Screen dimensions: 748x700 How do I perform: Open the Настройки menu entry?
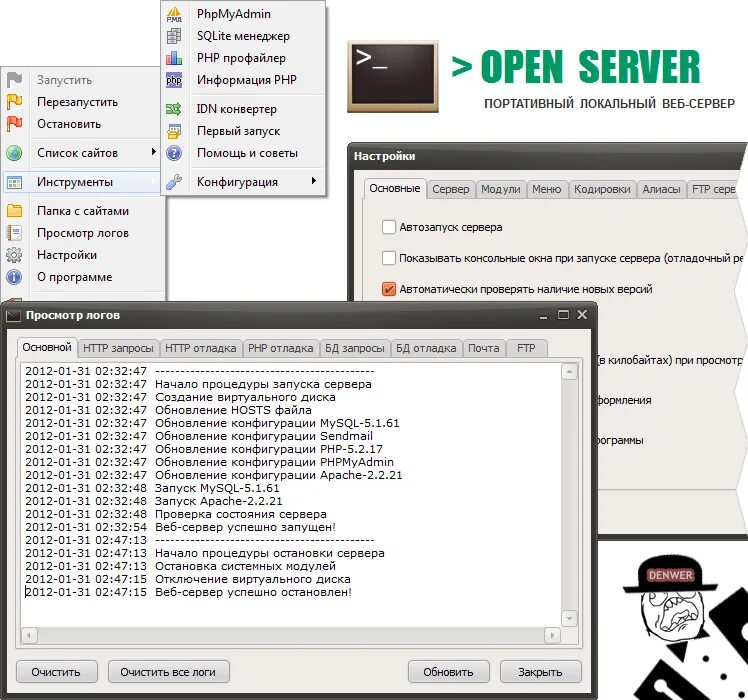(67, 255)
